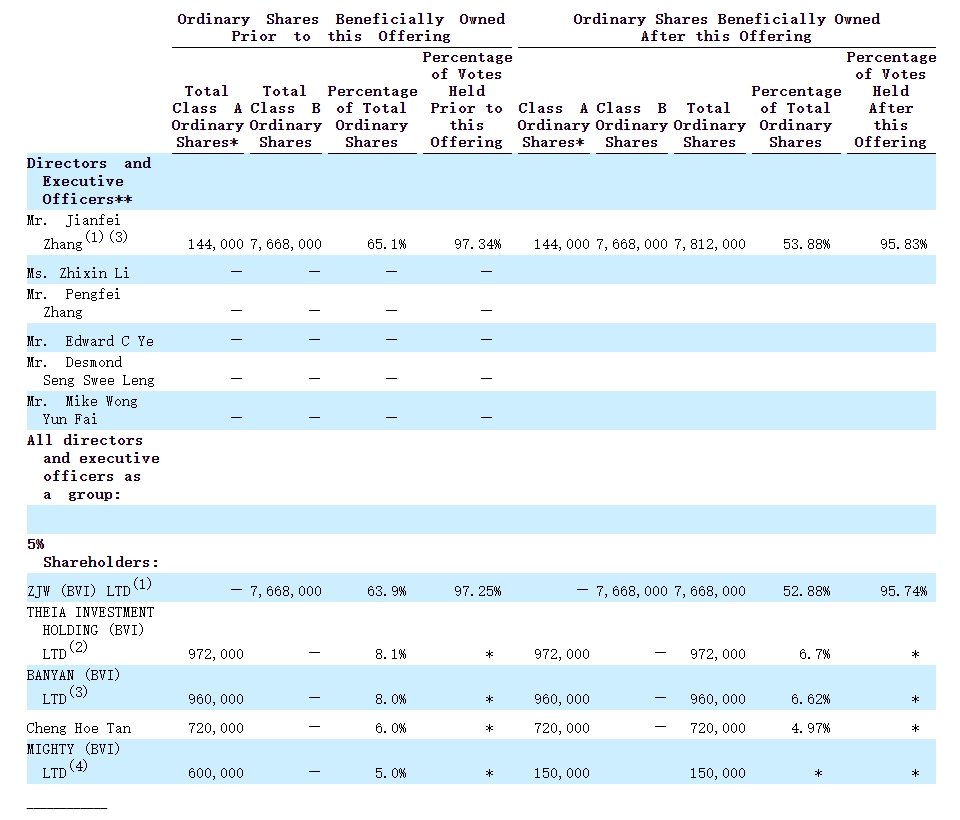Click 'Percentage of Votes Held Prior to this Offering' header
The height and width of the screenshot is (820, 960).
pyautogui.click(x=467, y=100)
